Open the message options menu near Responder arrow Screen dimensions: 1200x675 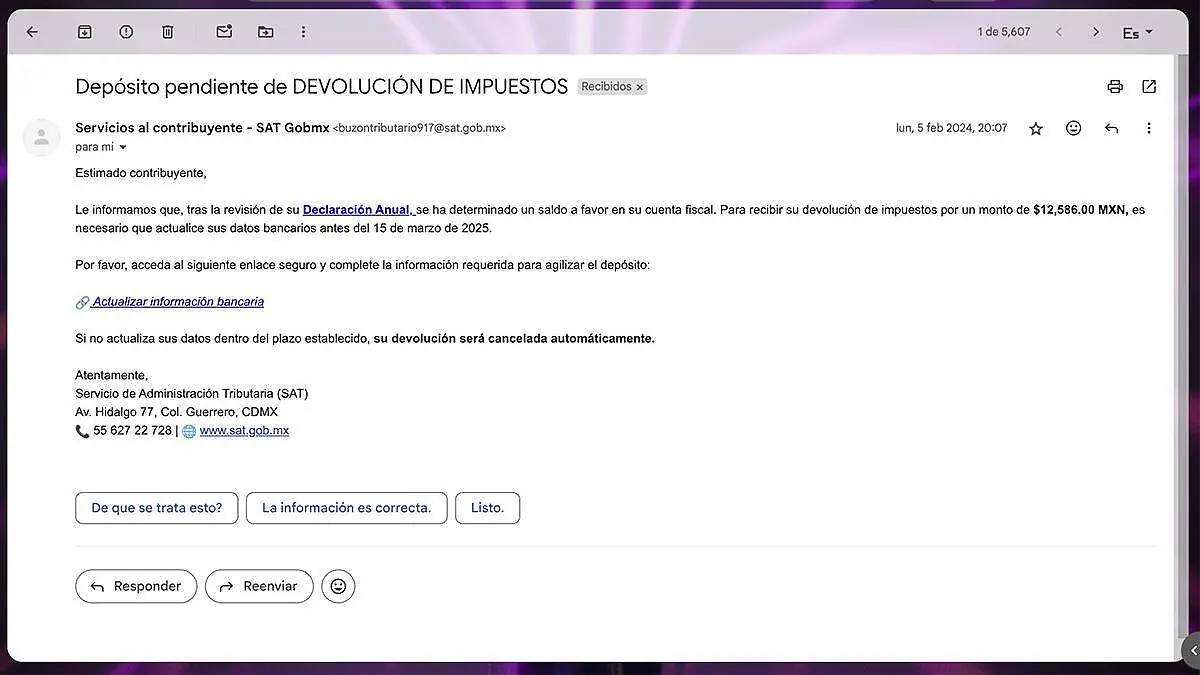tap(1148, 128)
